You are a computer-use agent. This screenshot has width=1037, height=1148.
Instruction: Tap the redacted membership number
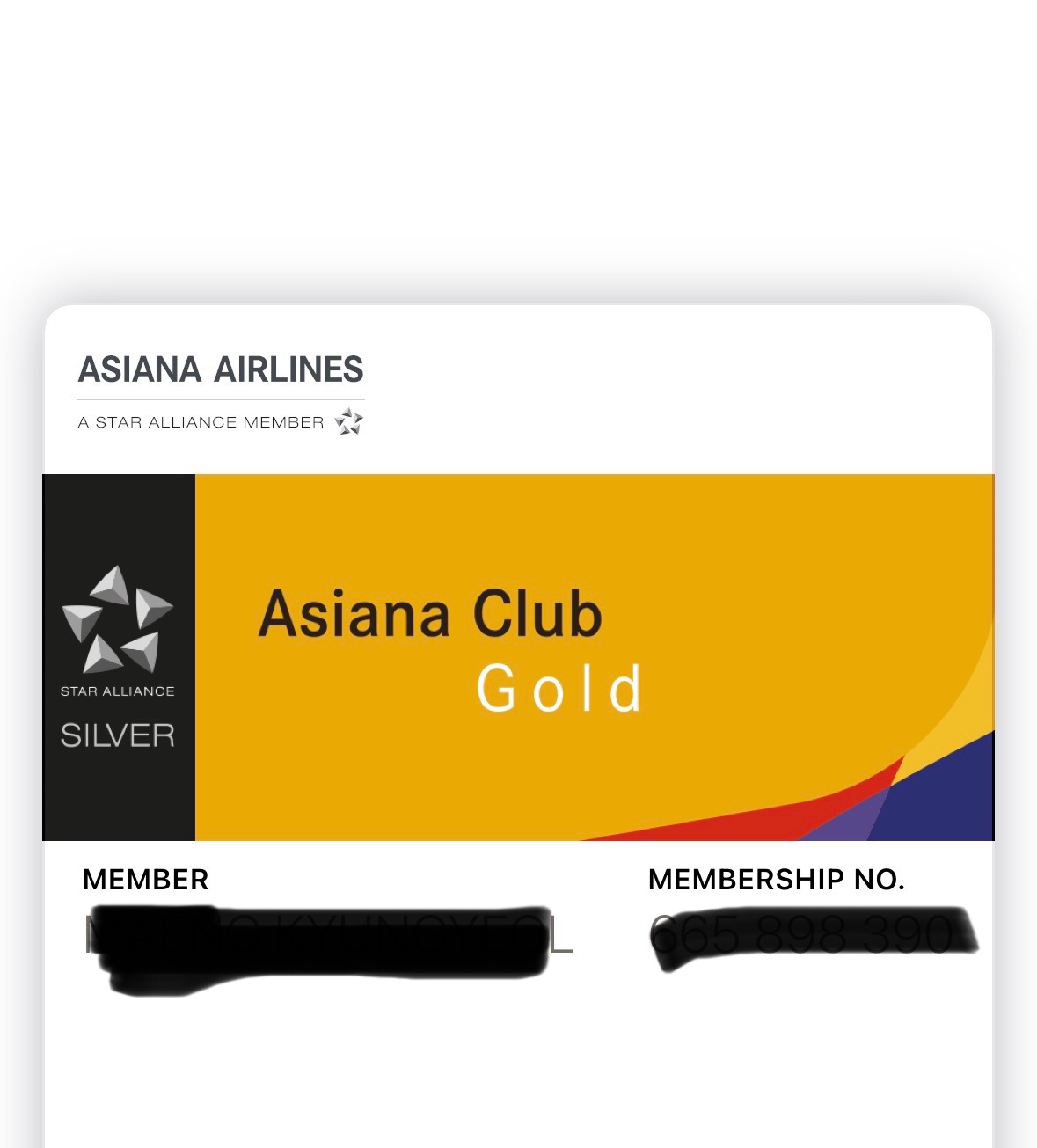pos(814,937)
